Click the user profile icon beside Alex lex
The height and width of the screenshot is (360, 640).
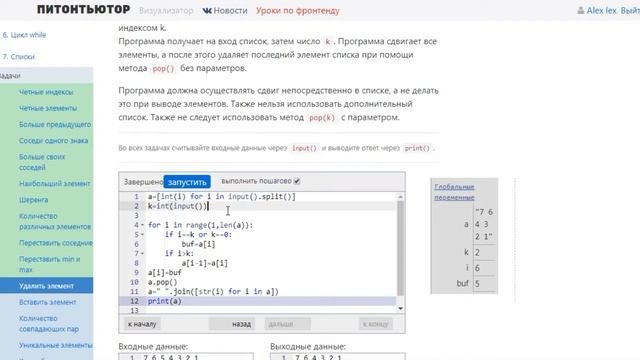coord(581,11)
